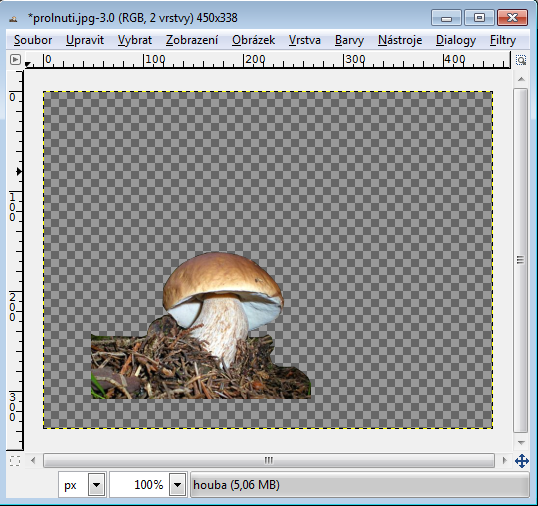Open the Nástroje menu

click(x=400, y=40)
